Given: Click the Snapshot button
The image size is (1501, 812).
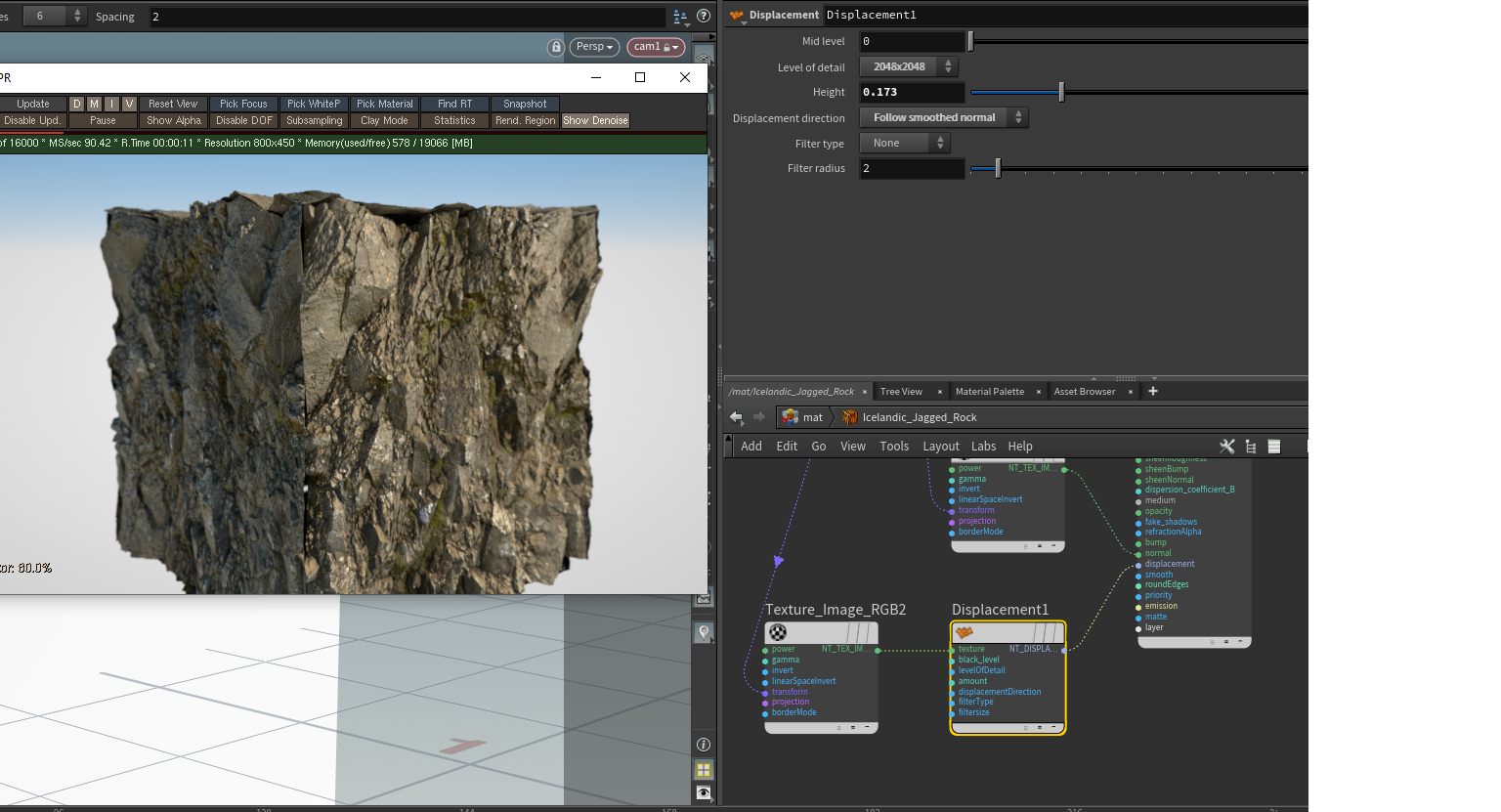Looking at the screenshot, I should [x=525, y=104].
